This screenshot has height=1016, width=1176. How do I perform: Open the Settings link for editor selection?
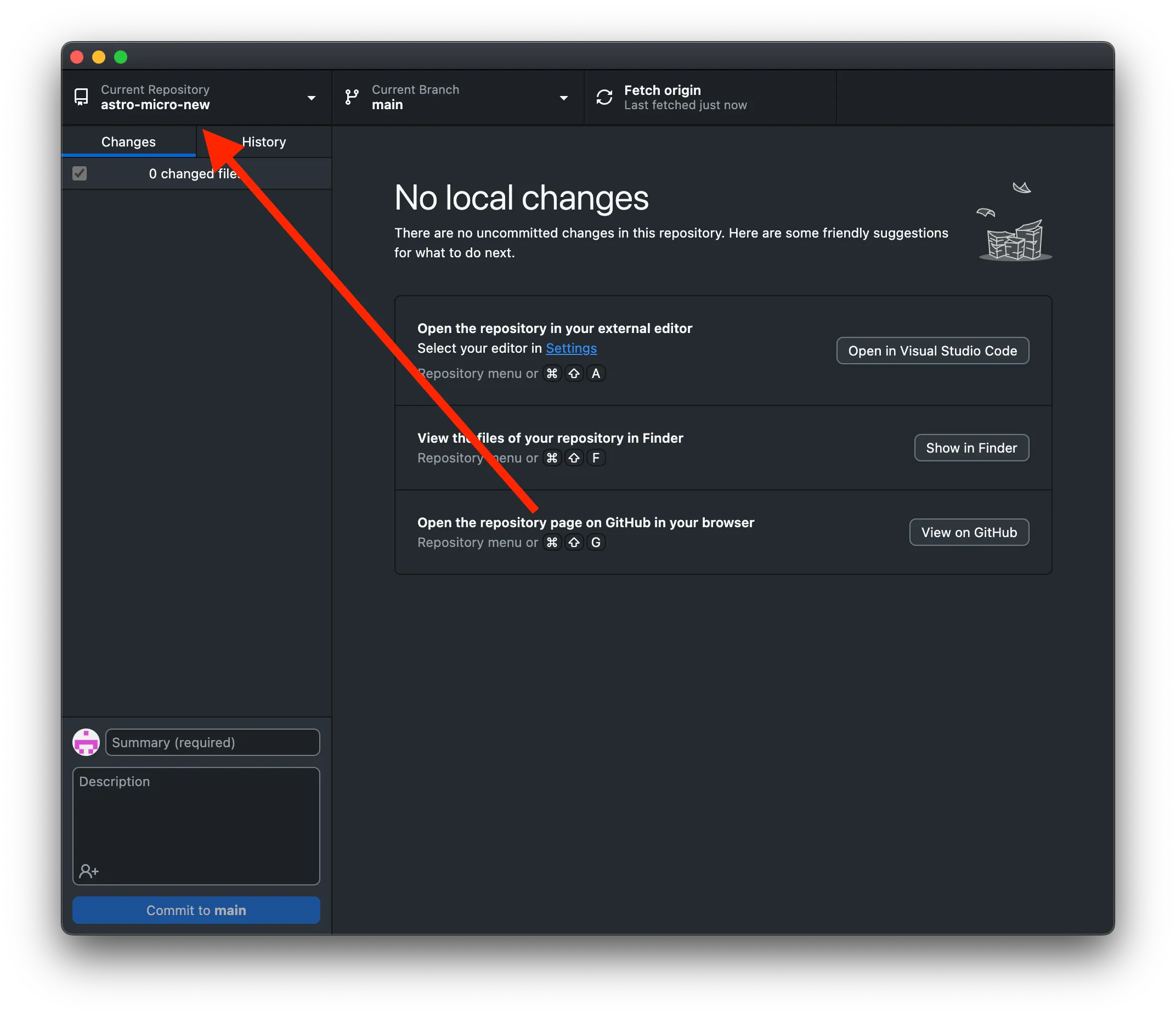pos(571,348)
